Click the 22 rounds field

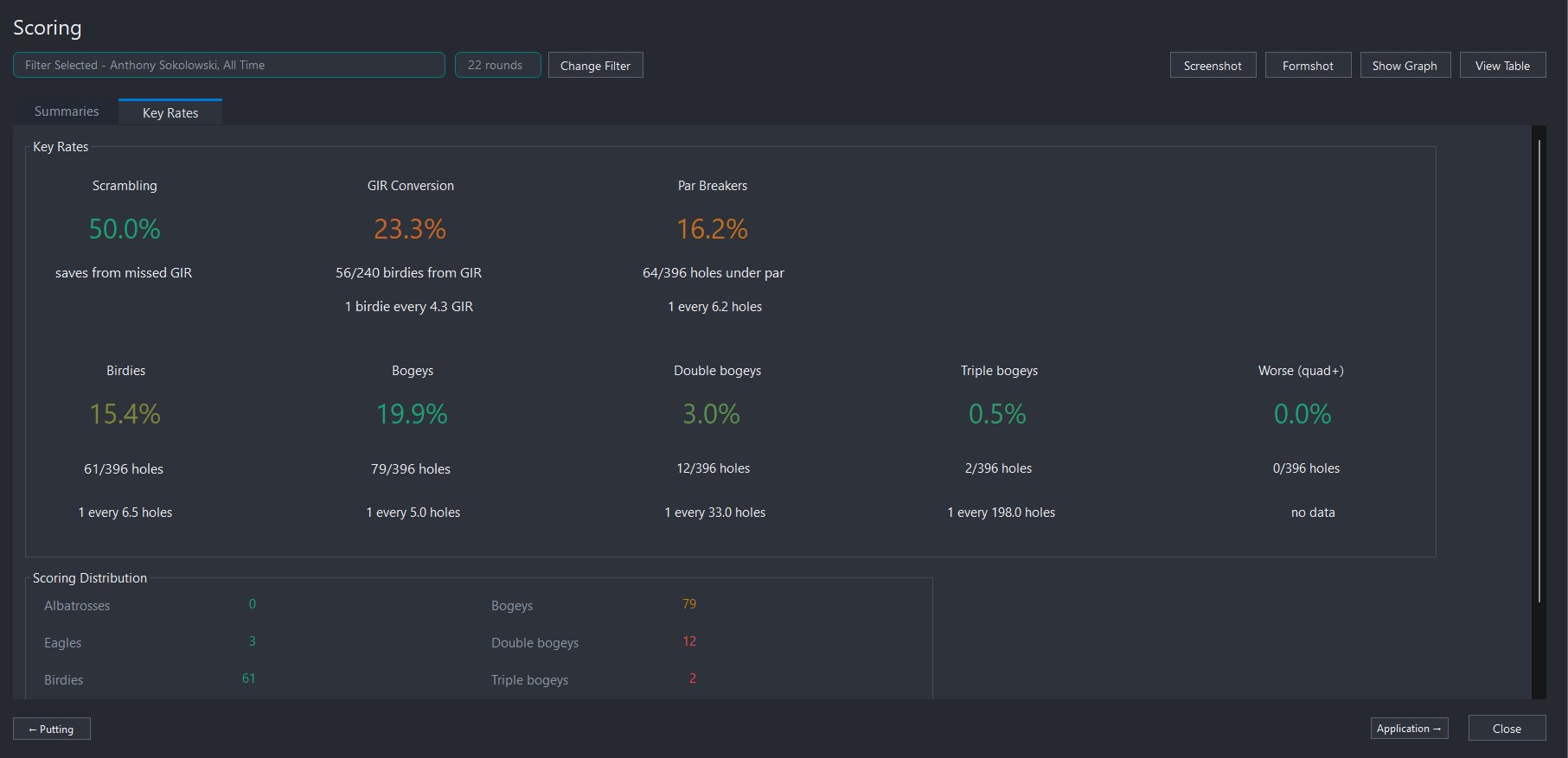498,65
